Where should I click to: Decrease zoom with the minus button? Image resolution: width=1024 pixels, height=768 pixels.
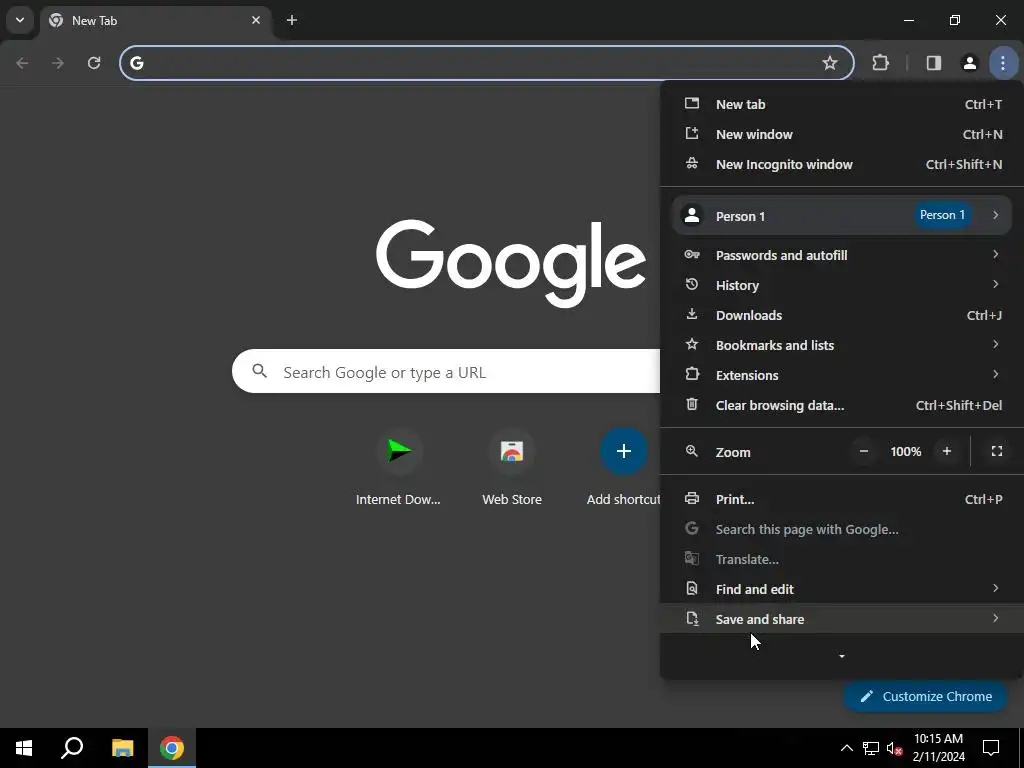(x=863, y=451)
